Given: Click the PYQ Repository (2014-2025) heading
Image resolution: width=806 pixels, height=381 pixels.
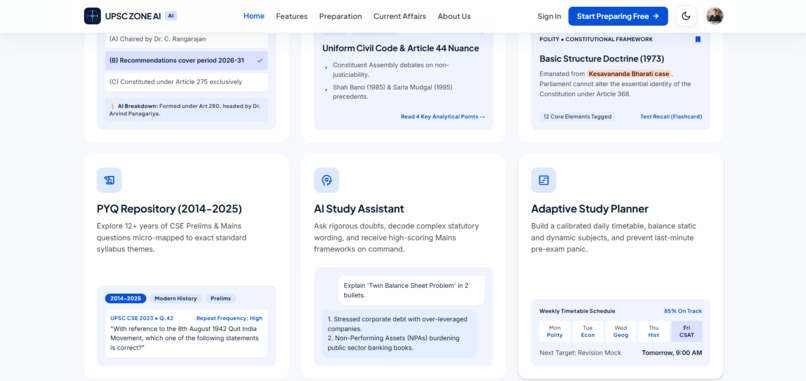Looking at the screenshot, I should click(x=169, y=209).
